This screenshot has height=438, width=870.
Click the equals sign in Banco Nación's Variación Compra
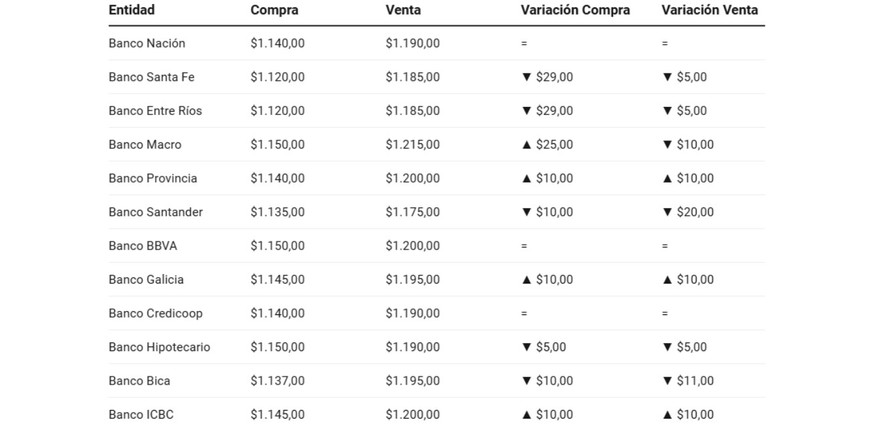tap(524, 44)
